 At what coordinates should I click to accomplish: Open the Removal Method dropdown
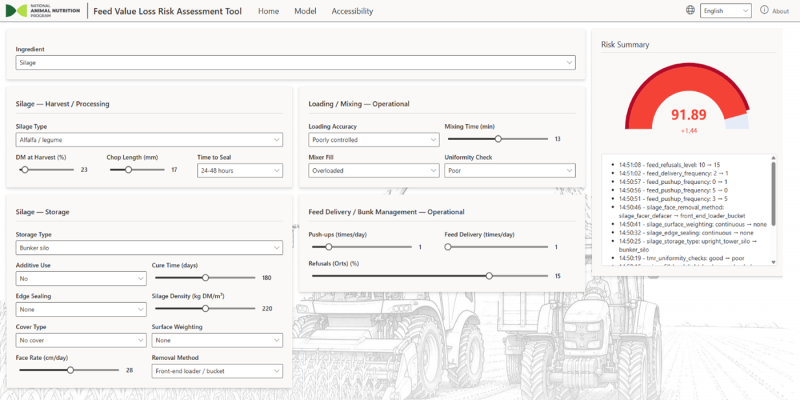217,371
